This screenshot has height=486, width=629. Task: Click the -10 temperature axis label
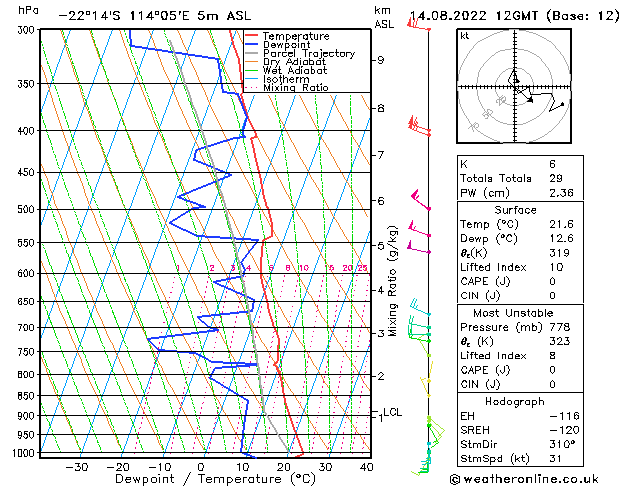(x=159, y=467)
